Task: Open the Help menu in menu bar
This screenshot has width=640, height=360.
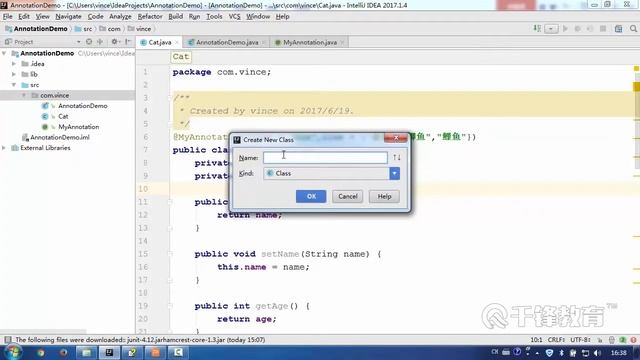Action: (282, 17)
